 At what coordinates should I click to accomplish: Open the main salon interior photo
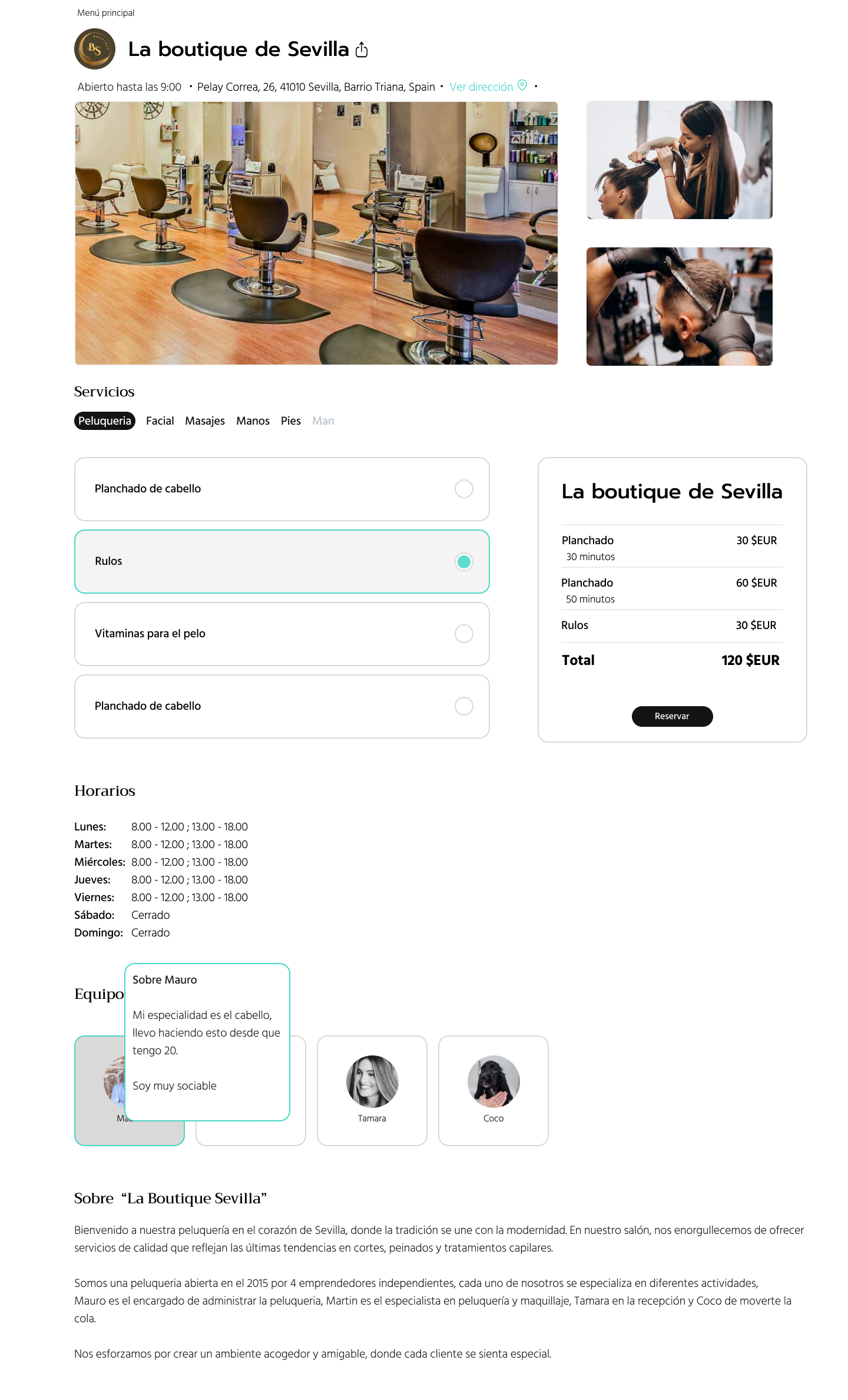point(316,233)
